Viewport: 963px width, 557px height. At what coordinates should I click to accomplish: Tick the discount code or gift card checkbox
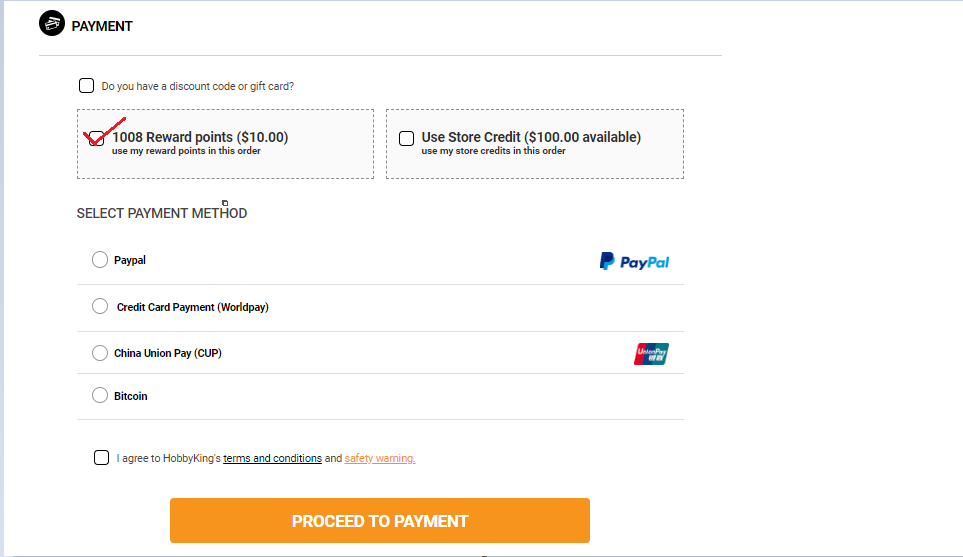(x=87, y=85)
